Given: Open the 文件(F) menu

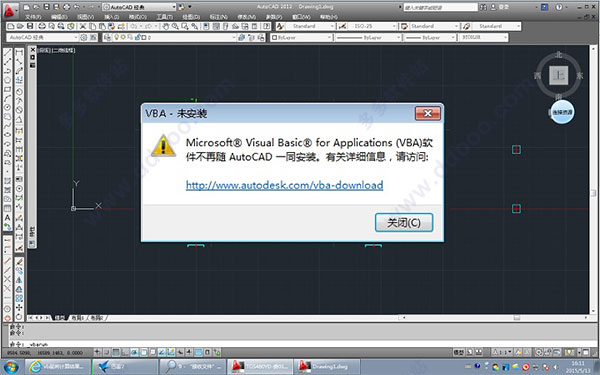Looking at the screenshot, I should pos(33,17).
